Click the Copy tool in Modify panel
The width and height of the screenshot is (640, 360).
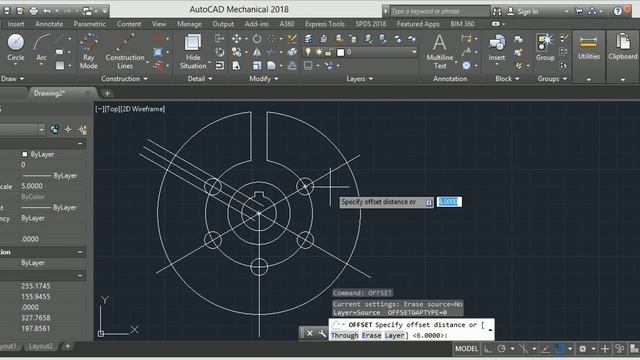tap(236, 52)
